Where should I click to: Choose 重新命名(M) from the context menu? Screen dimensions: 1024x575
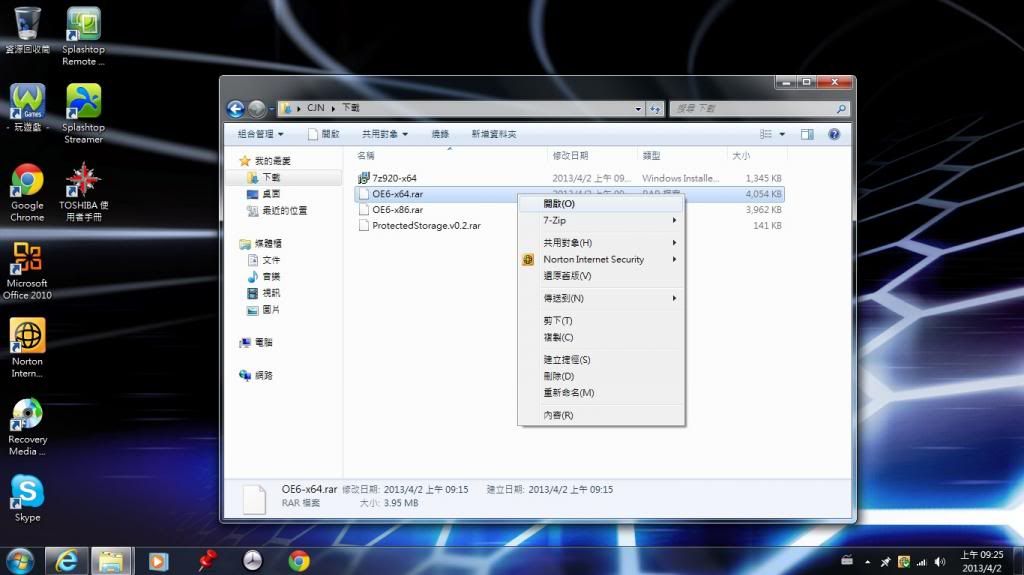[x=601, y=393]
